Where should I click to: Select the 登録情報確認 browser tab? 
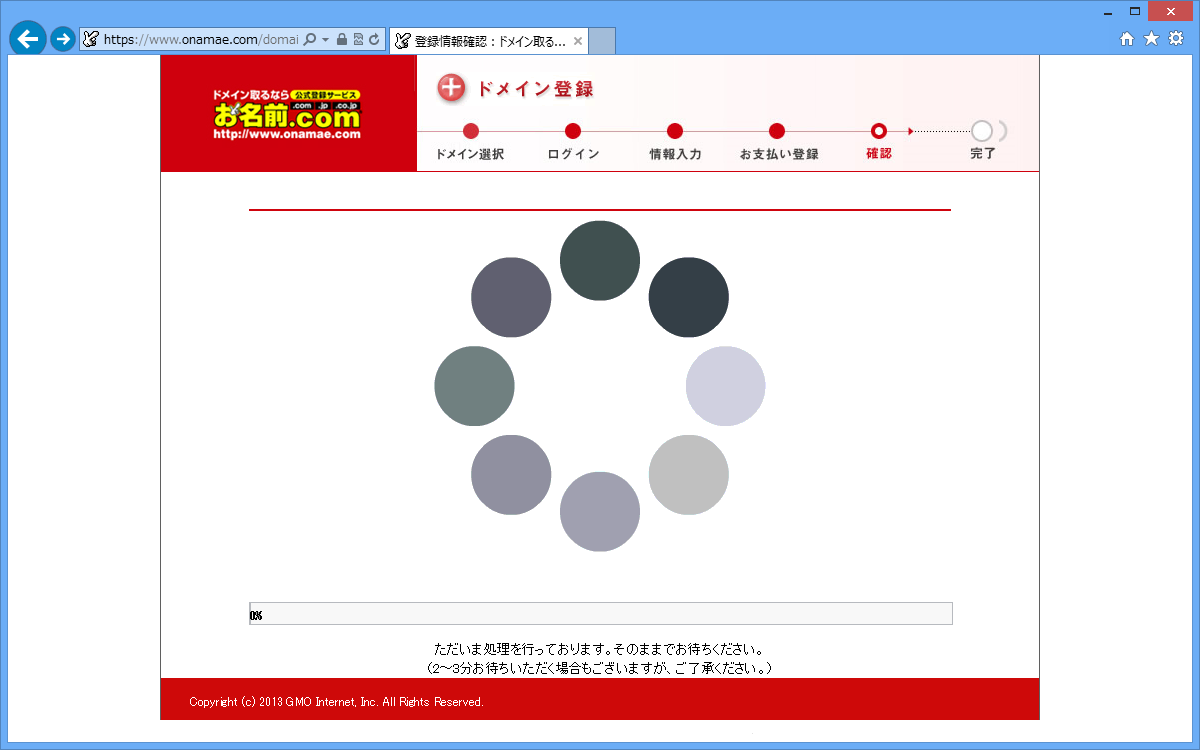[x=480, y=41]
